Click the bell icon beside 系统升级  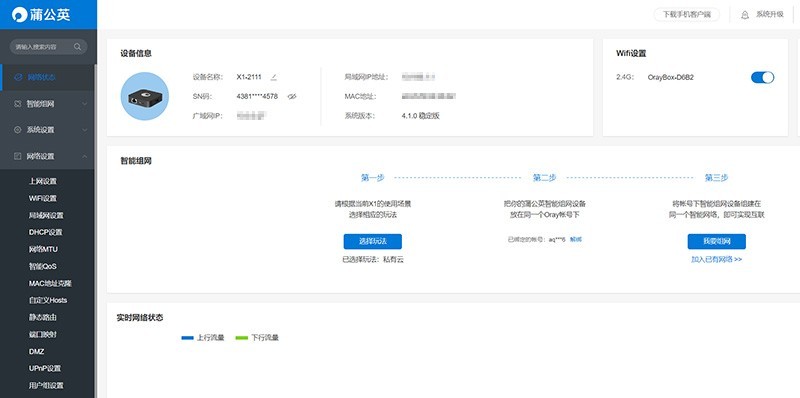click(x=745, y=15)
